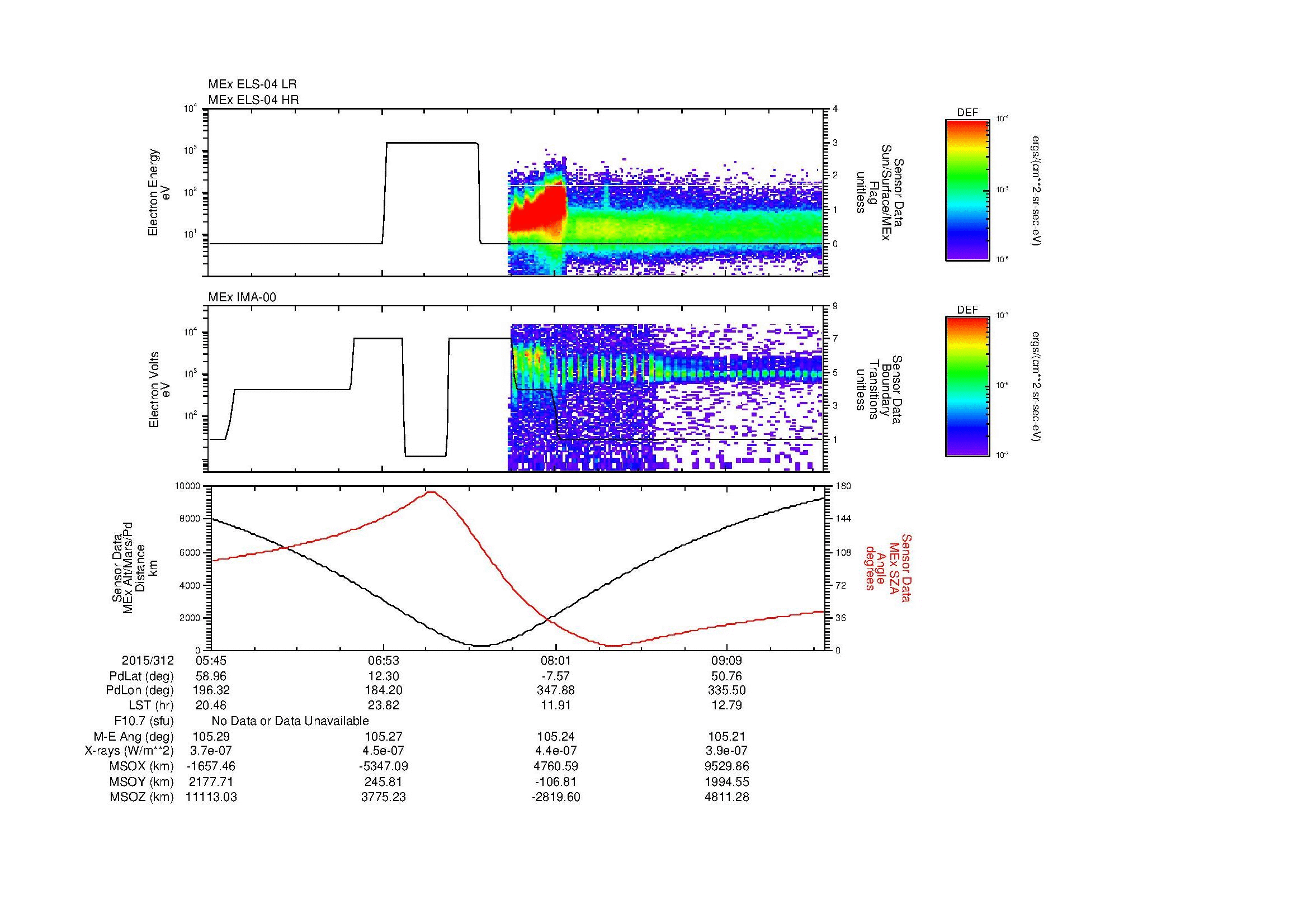Click the LST value 12.79

point(727,705)
